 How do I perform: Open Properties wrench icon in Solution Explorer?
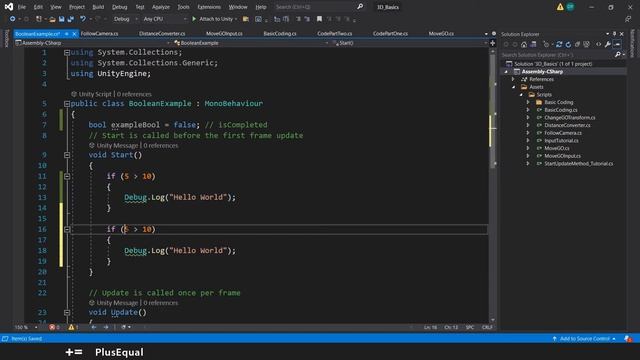[x=608, y=44]
